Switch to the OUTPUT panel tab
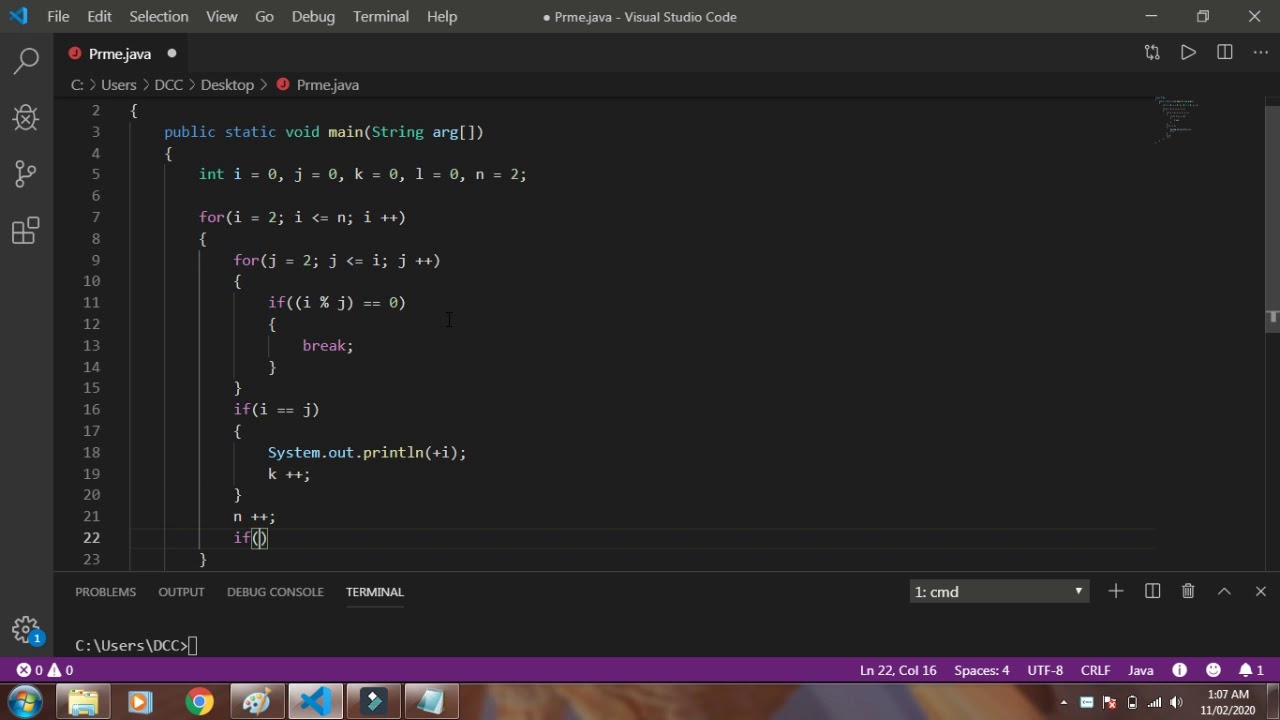The image size is (1280, 720). tap(181, 591)
